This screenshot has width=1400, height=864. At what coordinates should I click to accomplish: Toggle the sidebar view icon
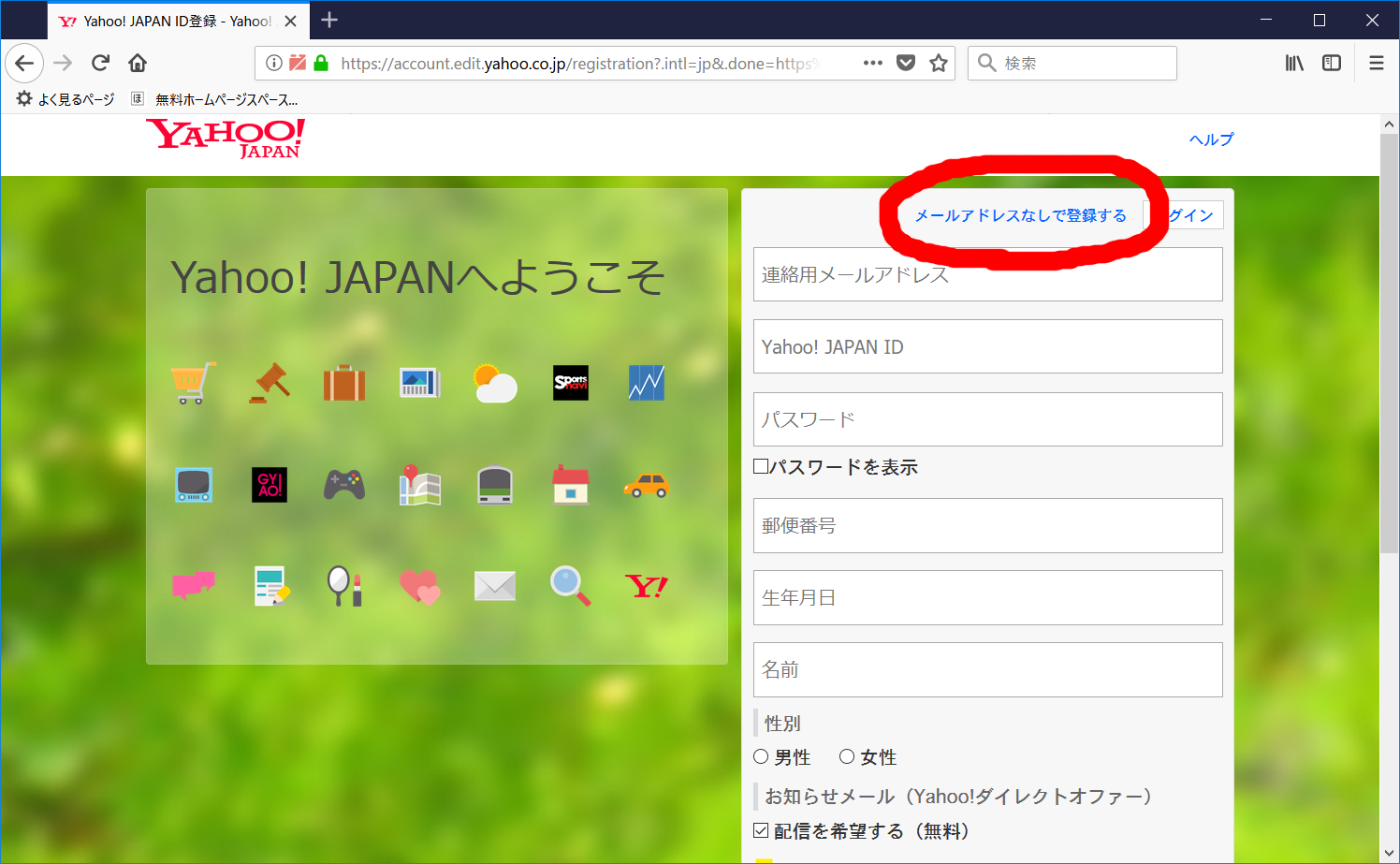(1332, 63)
